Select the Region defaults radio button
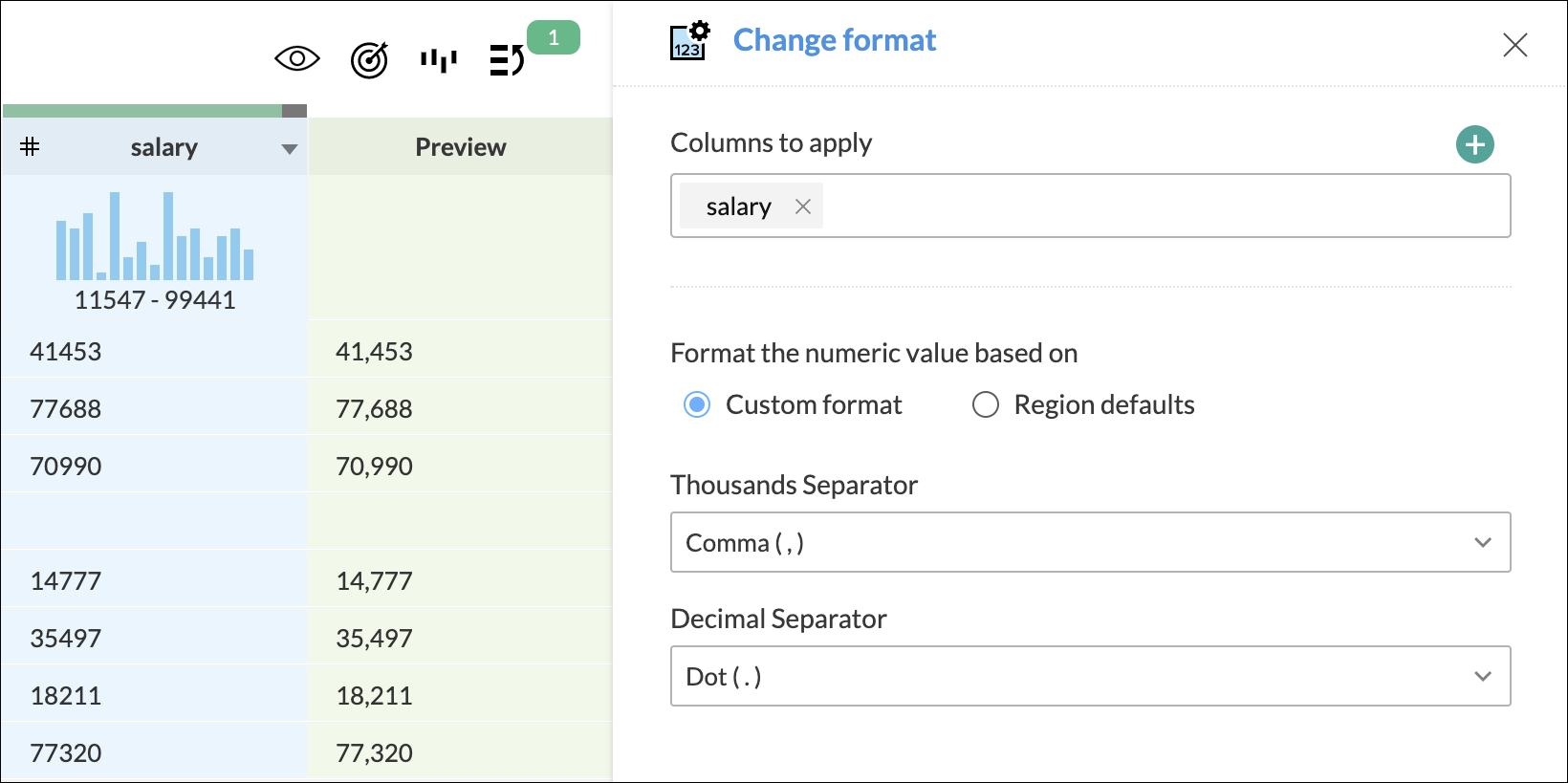This screenshot has width=1568, height=783. click(986, 405)
